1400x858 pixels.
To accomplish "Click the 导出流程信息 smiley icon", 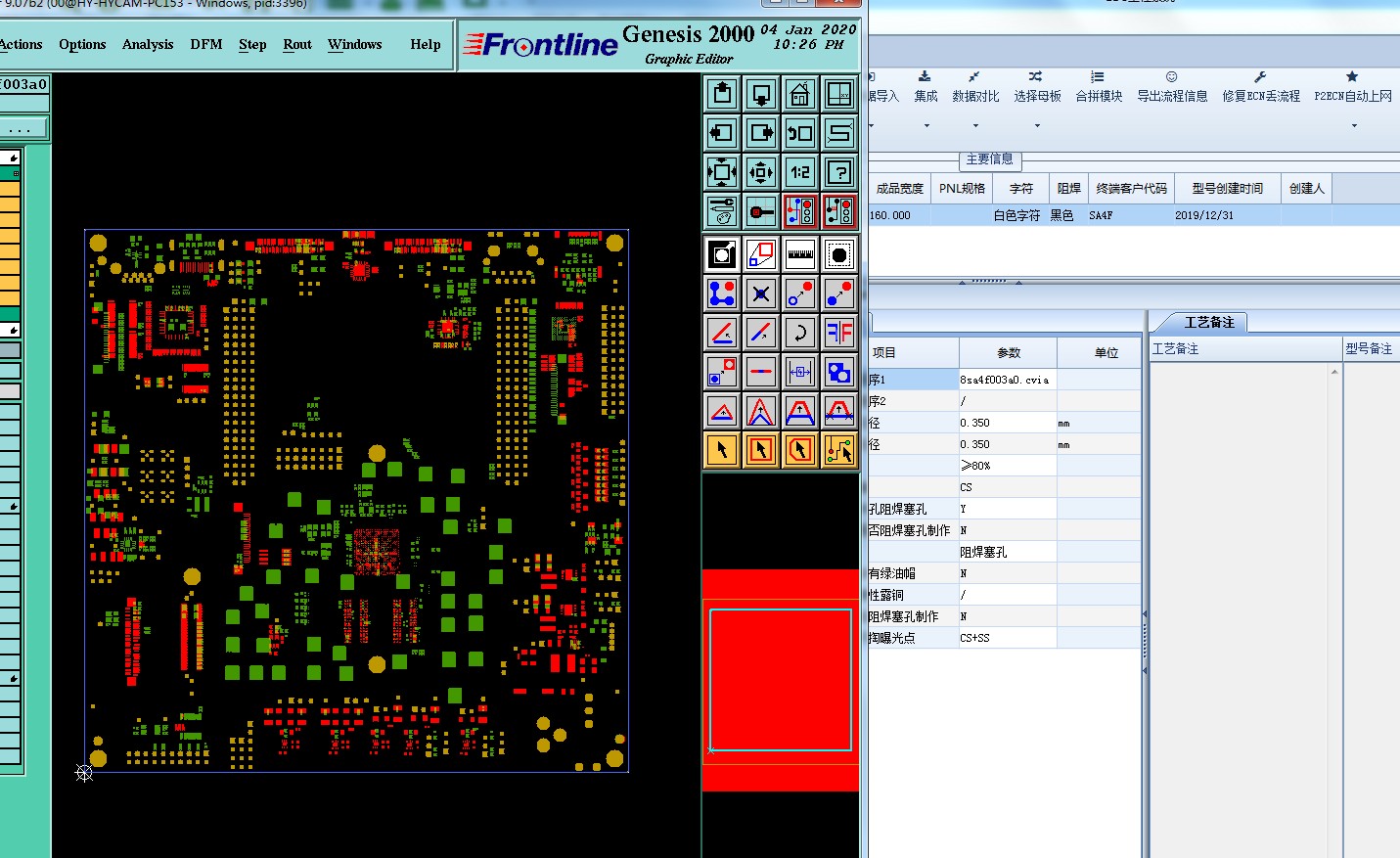I will point(1171,76).
